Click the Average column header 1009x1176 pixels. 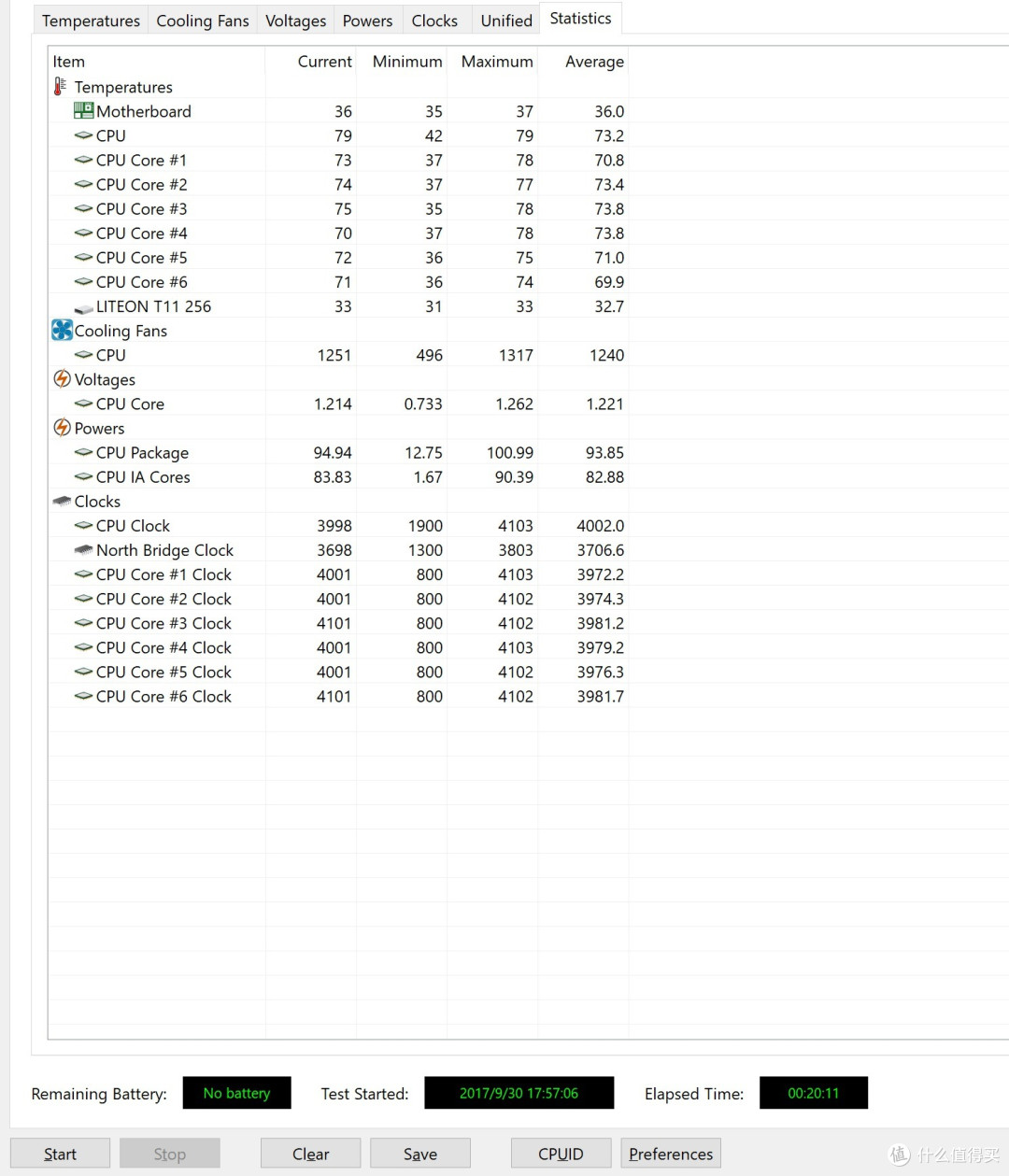point(583,62)
